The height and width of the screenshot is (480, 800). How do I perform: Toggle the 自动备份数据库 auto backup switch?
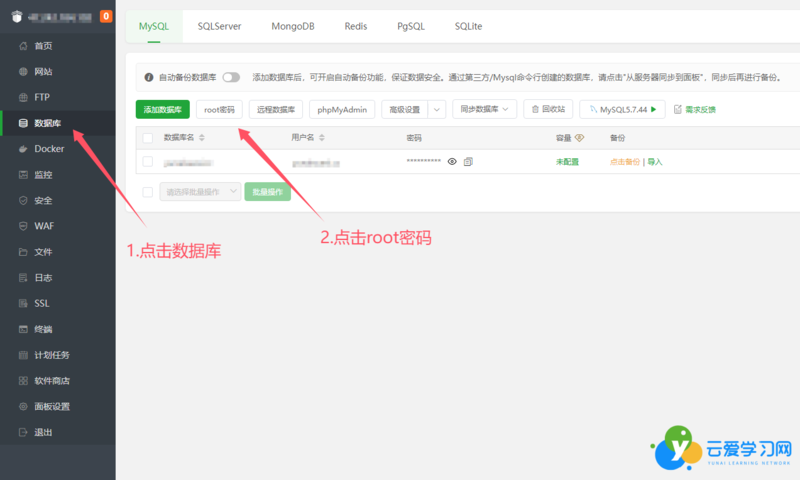pyautogui.click(x=231, y=77)
